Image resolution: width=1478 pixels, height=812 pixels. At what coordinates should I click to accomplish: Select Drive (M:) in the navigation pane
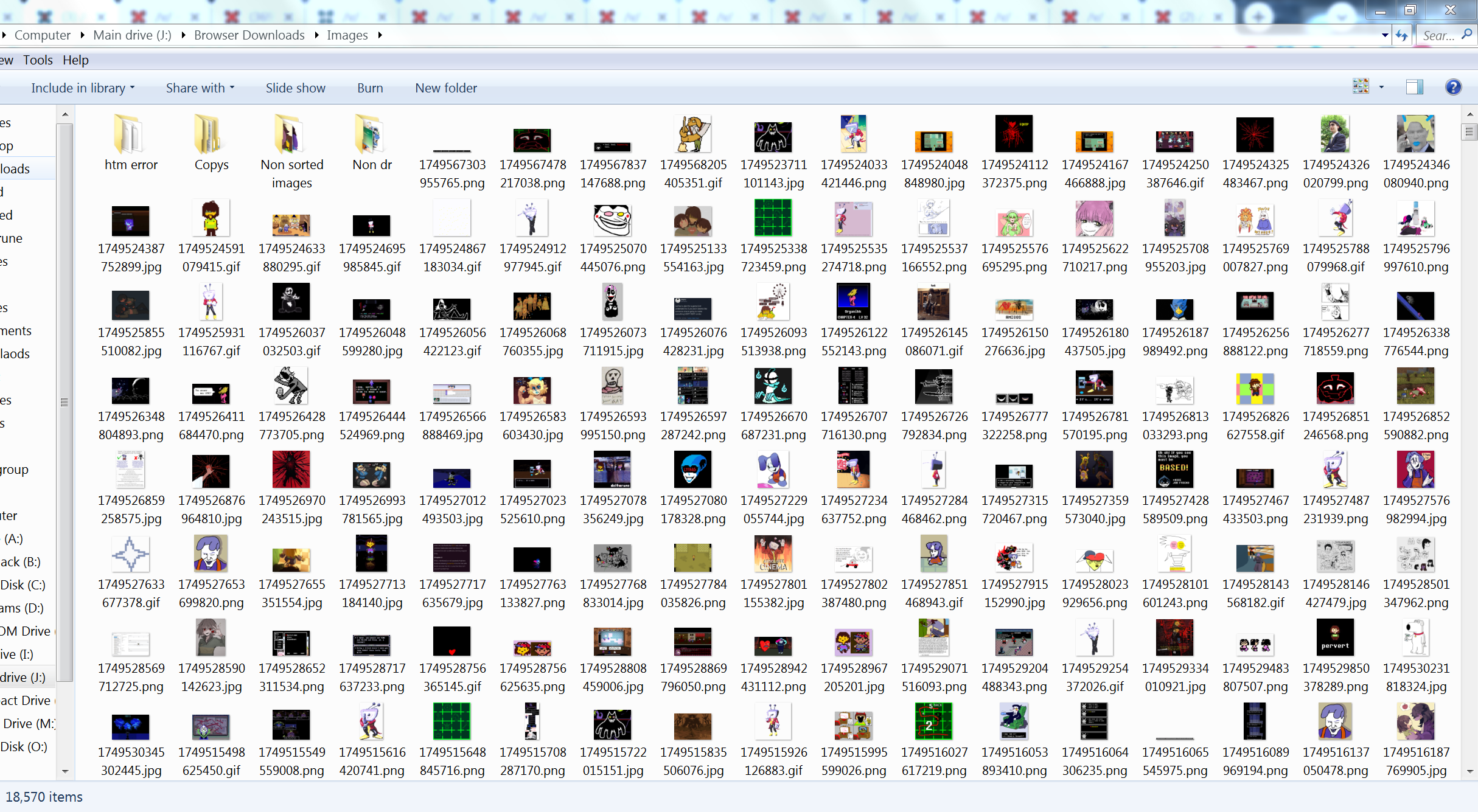click(29, 724)
